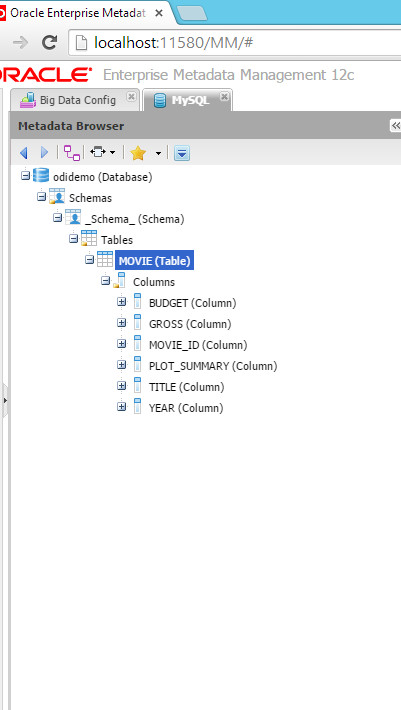The width and height of the screenshot is (401, 710).
Task: Select the Tables tree item
Action: (117, 240)
